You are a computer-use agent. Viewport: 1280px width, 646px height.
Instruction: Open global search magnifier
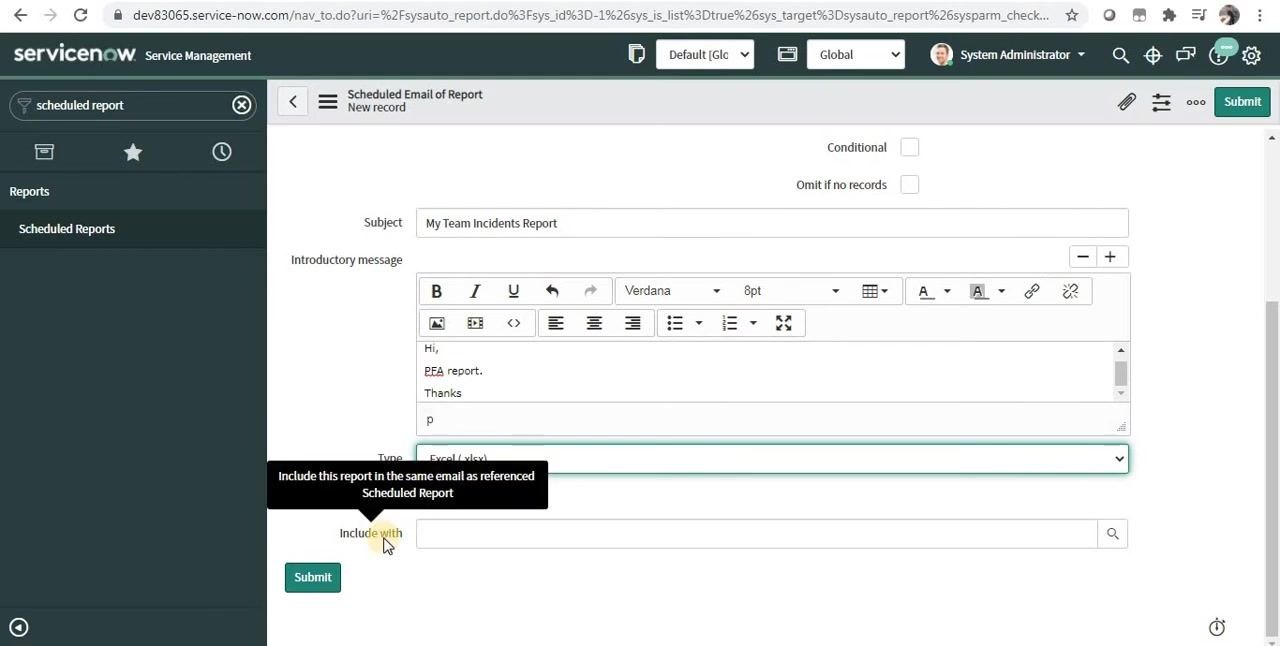(x=1120, y=55)
